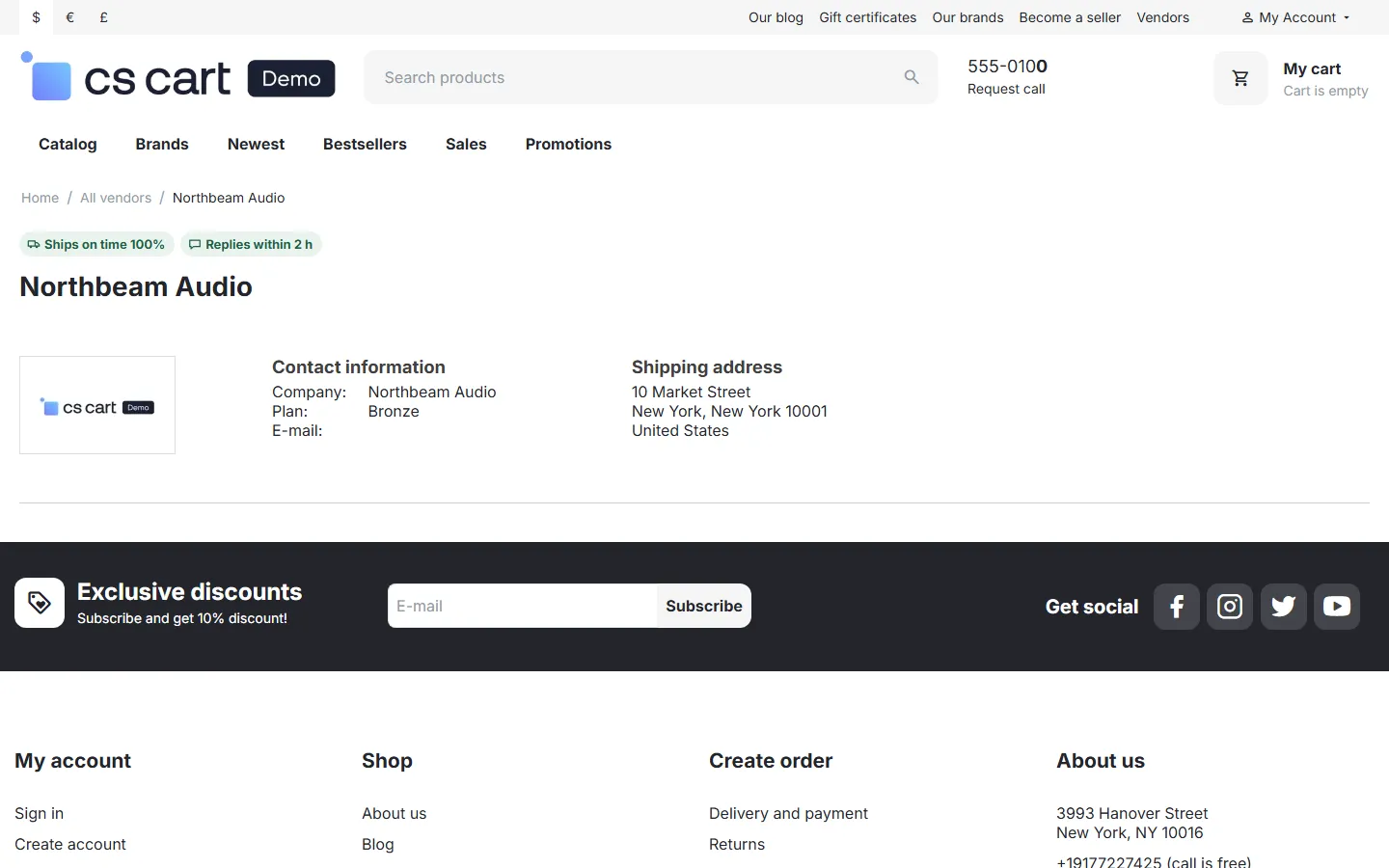Click the newsletter E-mail input field

coord(522,606)
